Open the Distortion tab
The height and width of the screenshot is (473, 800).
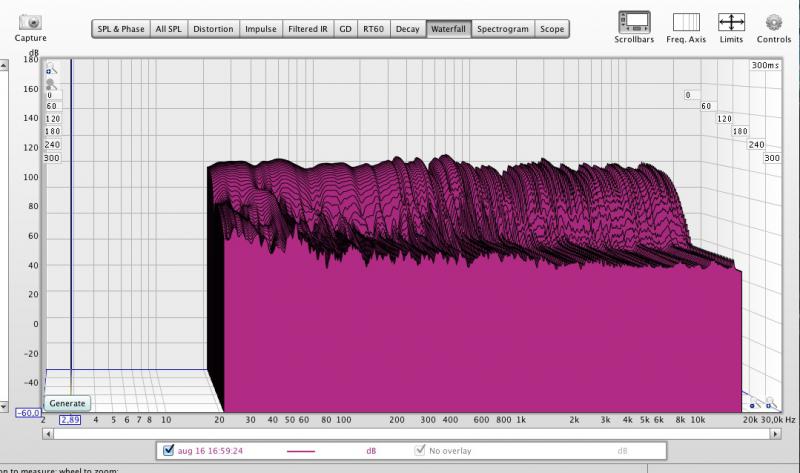pos(213,29)
